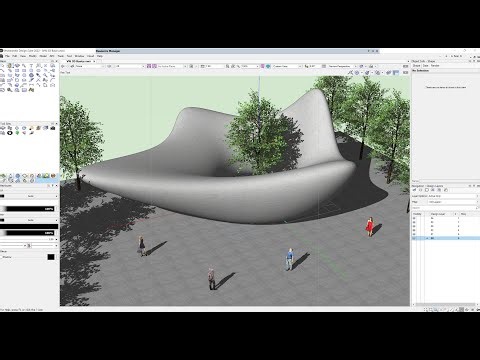Switch to the Render tab in Object Info
This screenshot has width=480, height=360.
click(x=435, y=66)
